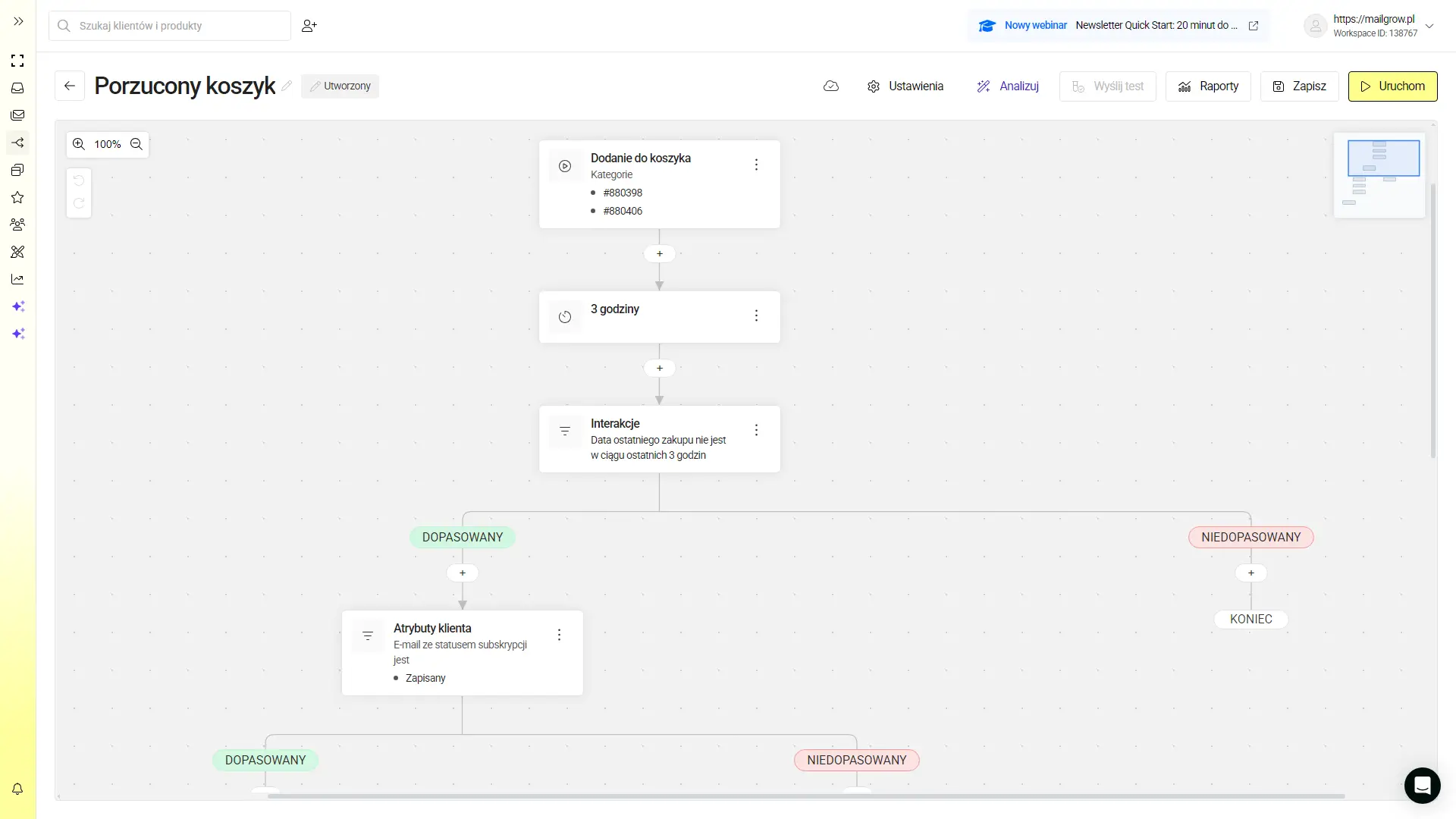
Task: Click the Zapisz save button
Action: click(x=1299, y=86)
